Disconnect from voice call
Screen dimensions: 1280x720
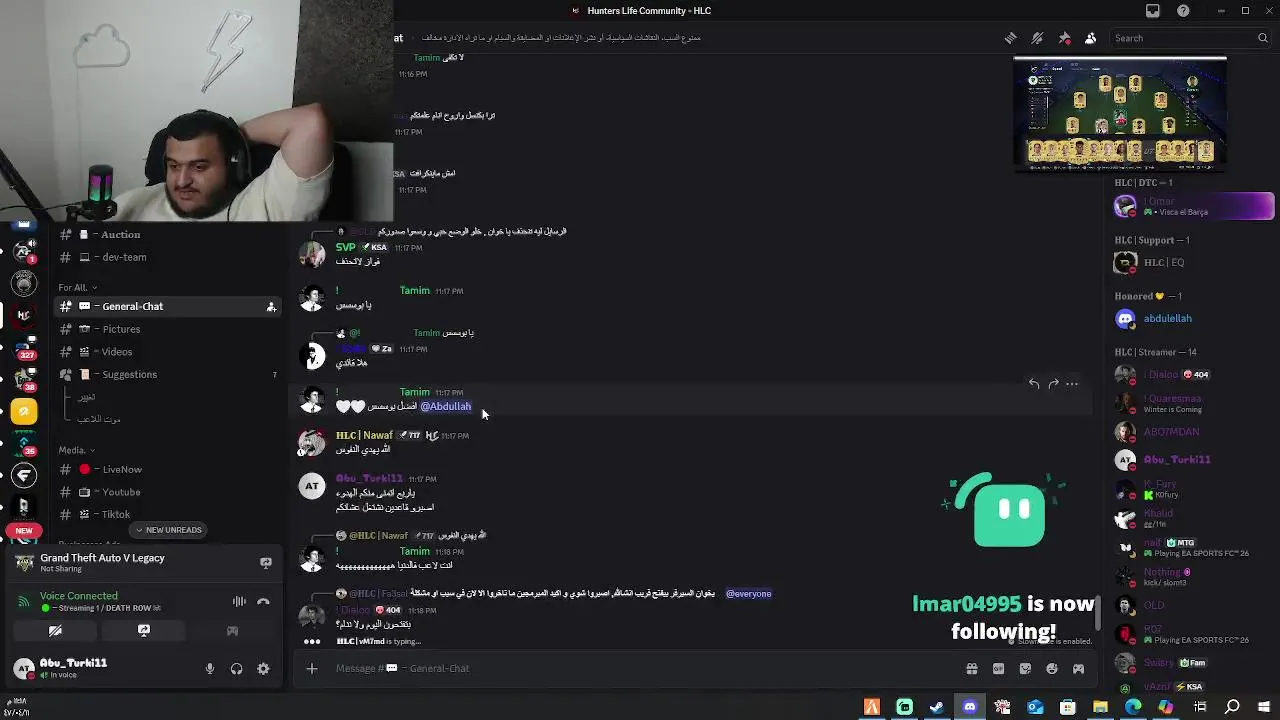263,602
